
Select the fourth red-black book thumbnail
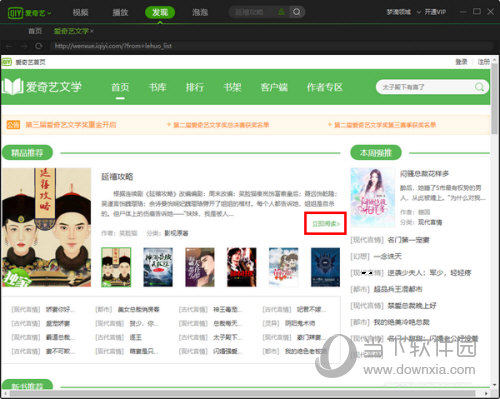tap(242, 267)
